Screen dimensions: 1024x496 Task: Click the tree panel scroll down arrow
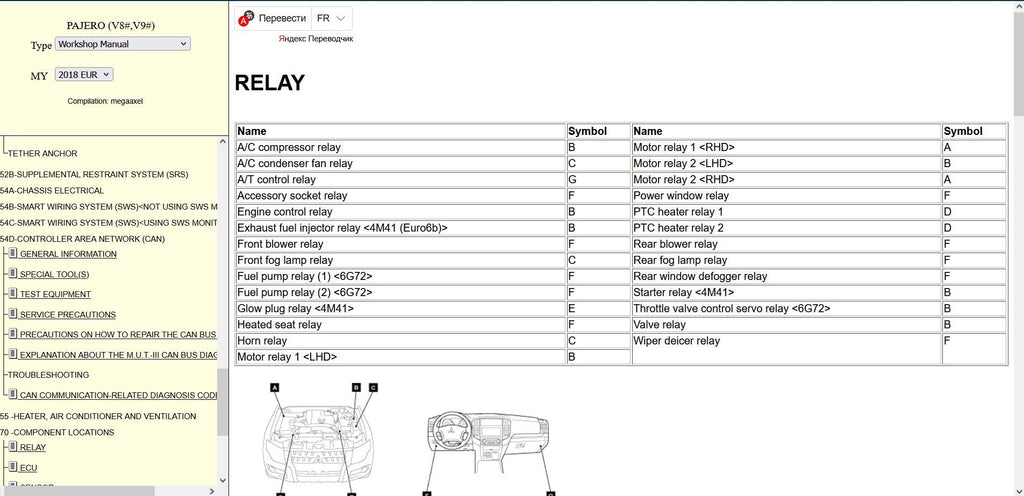click(223, 480)
